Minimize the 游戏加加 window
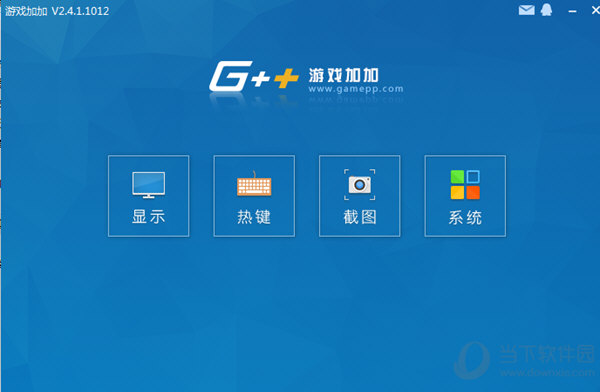600x392 pixels. coord(572,11)
